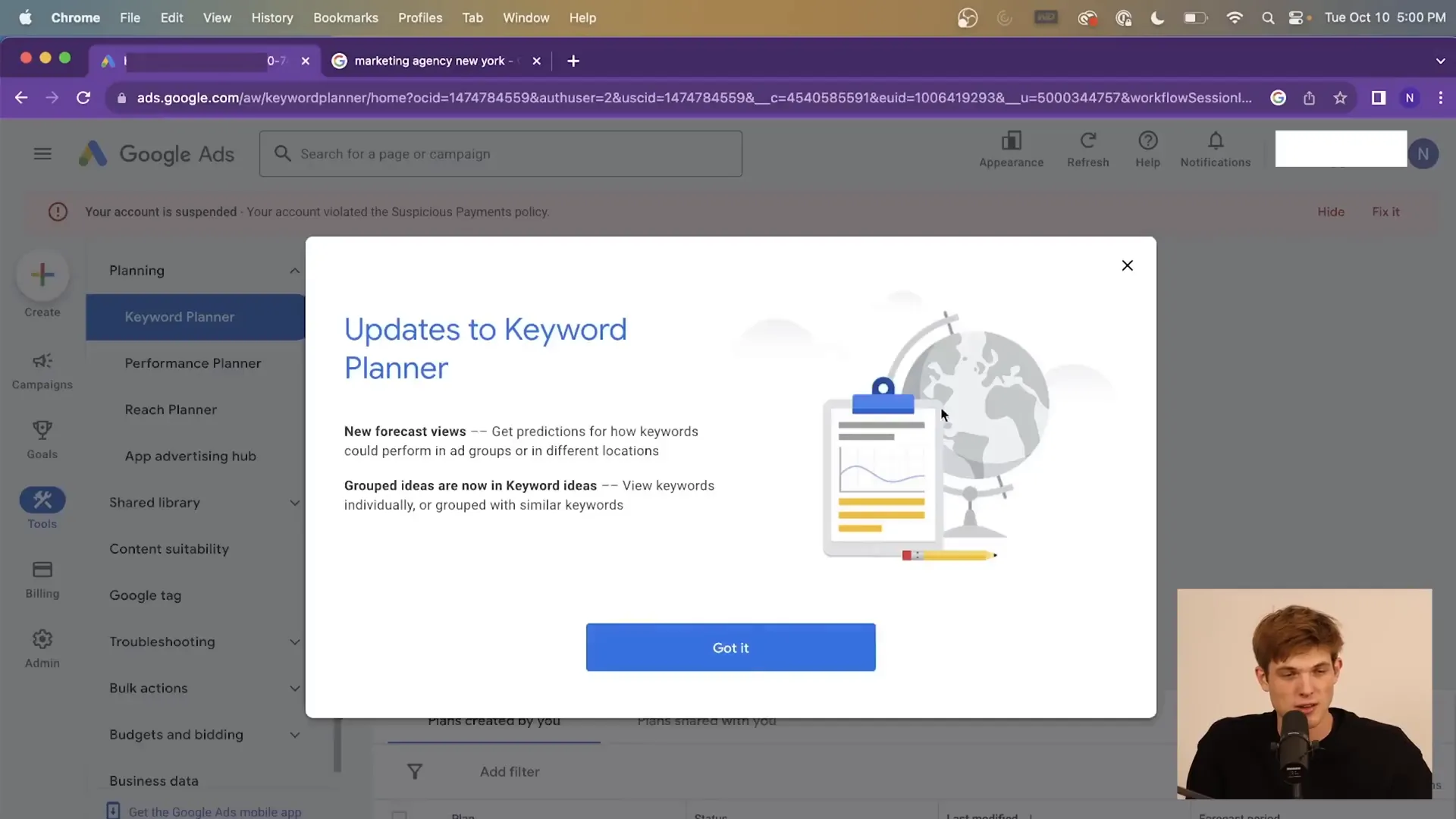Click the suspension warning icon
Image resolution: width=1456 pixels, height=819 pixels.
point(58,212)
